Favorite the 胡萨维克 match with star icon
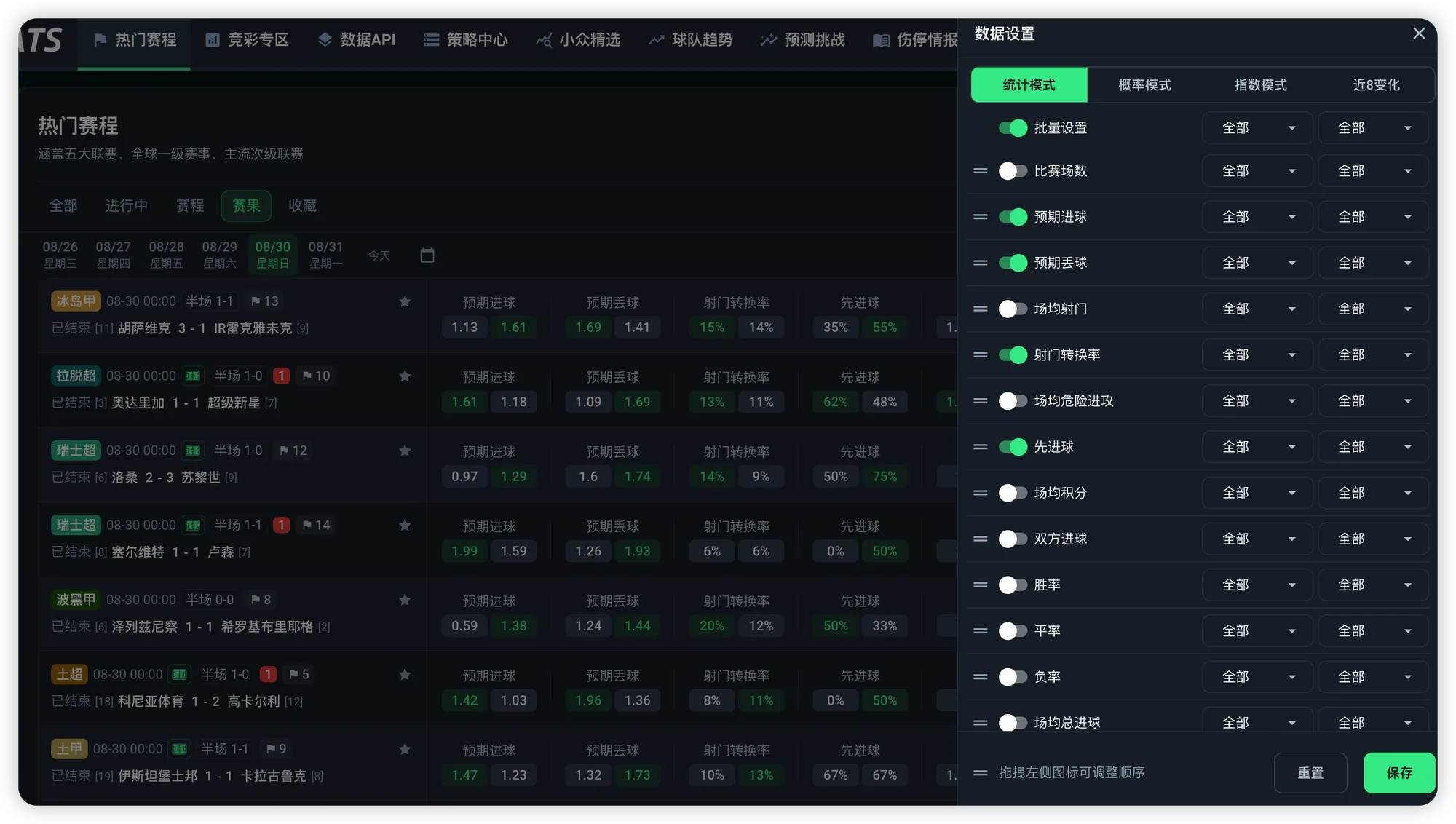The width and height of the screenshot is (1456, 824). point(405,301)
